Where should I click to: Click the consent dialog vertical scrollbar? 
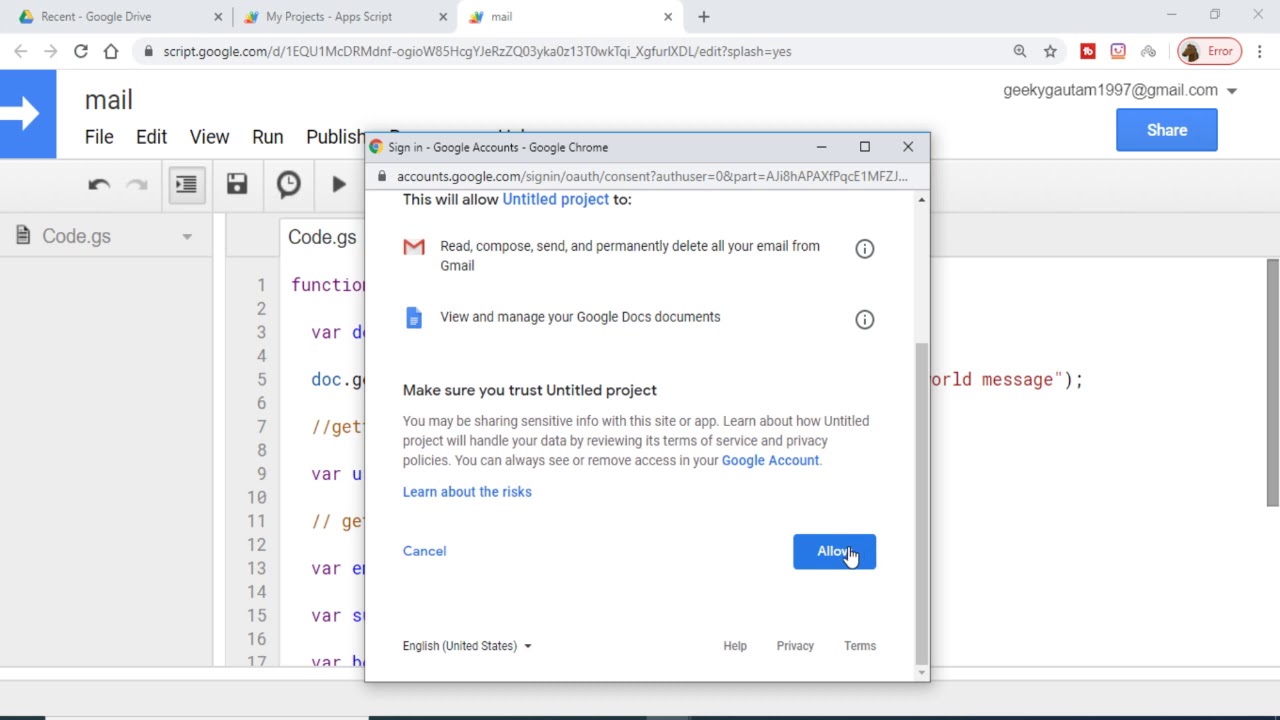[x=921, y=500]
